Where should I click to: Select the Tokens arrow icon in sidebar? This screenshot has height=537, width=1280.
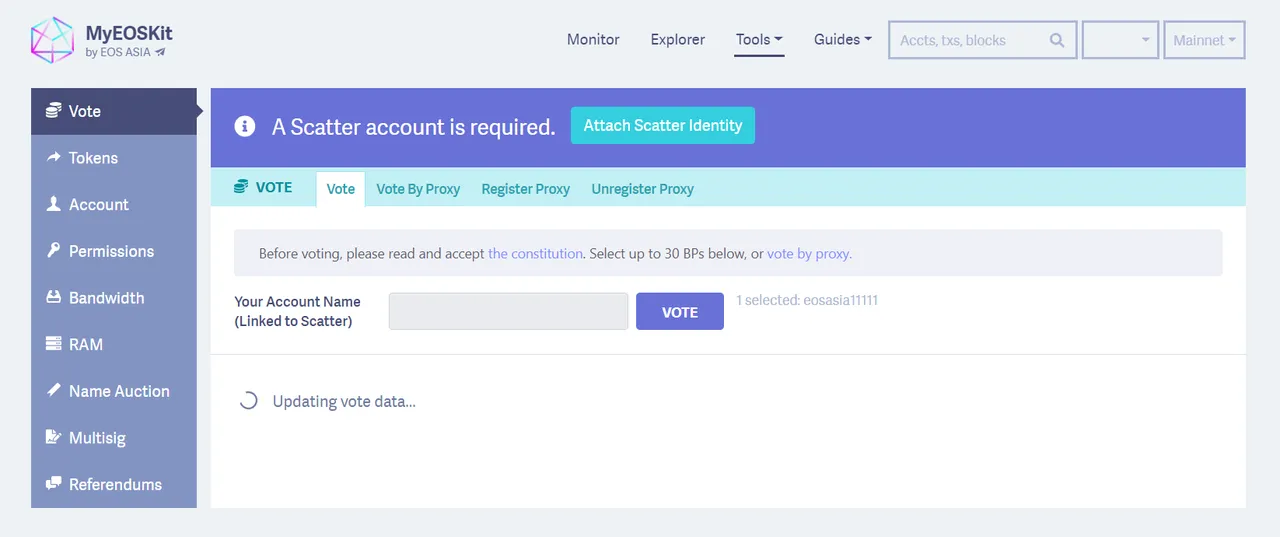54,157
